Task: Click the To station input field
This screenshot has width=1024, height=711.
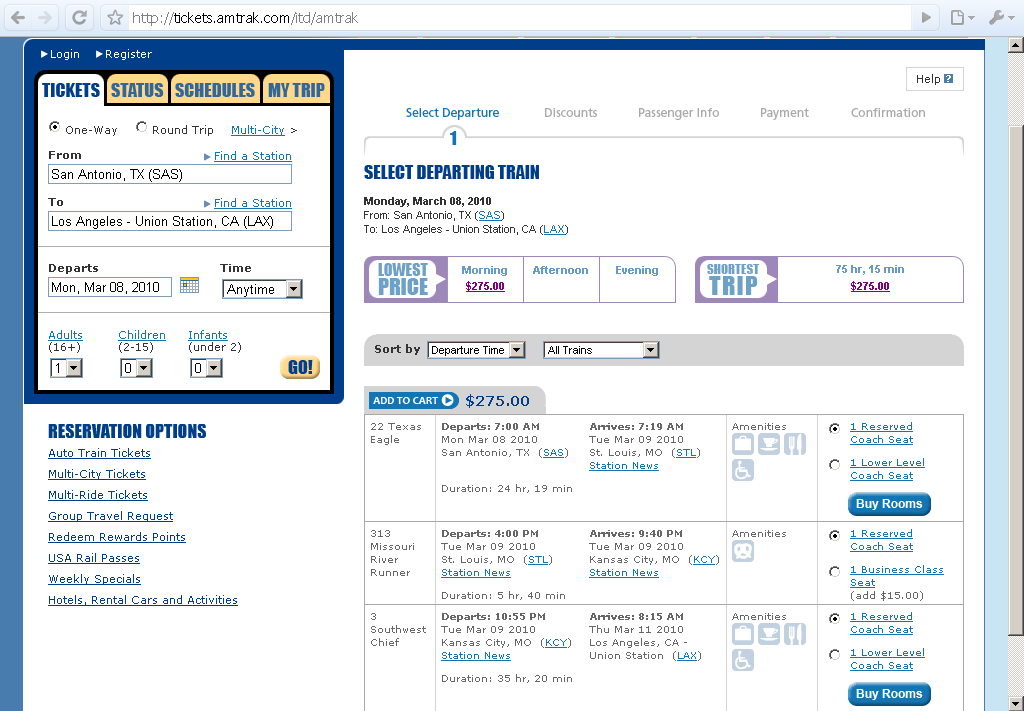Action: (170, 221)
